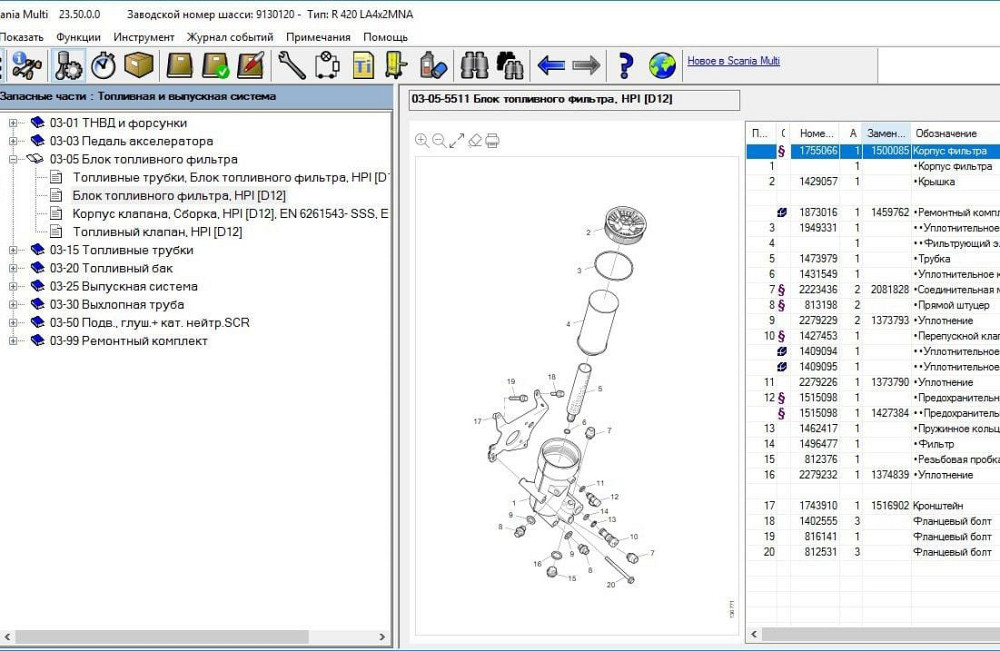Open help with the question mark icon
Screen dimensions: 1000x651
(x=626, y=66)
